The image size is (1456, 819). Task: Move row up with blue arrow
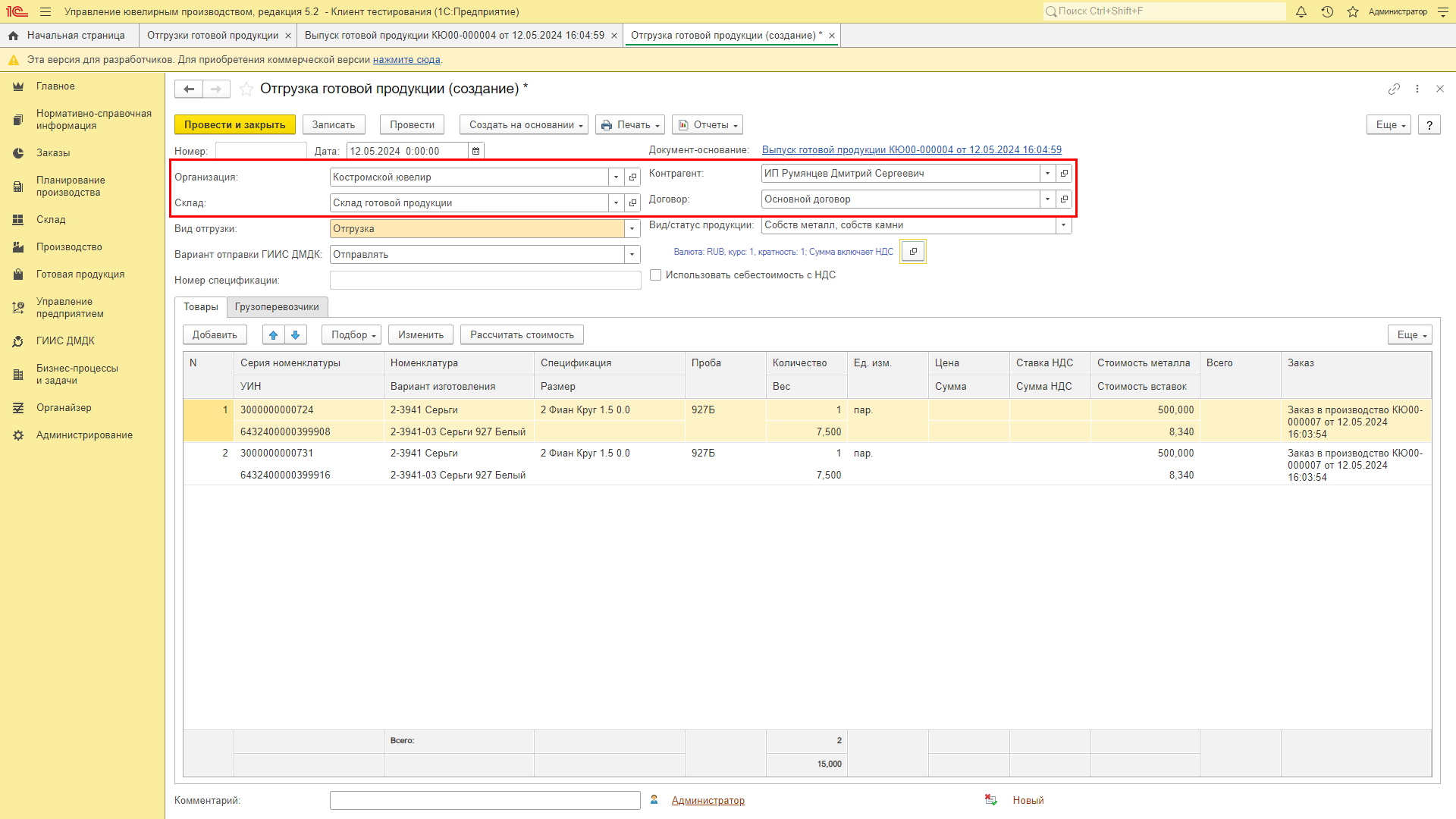coord(273,335)
